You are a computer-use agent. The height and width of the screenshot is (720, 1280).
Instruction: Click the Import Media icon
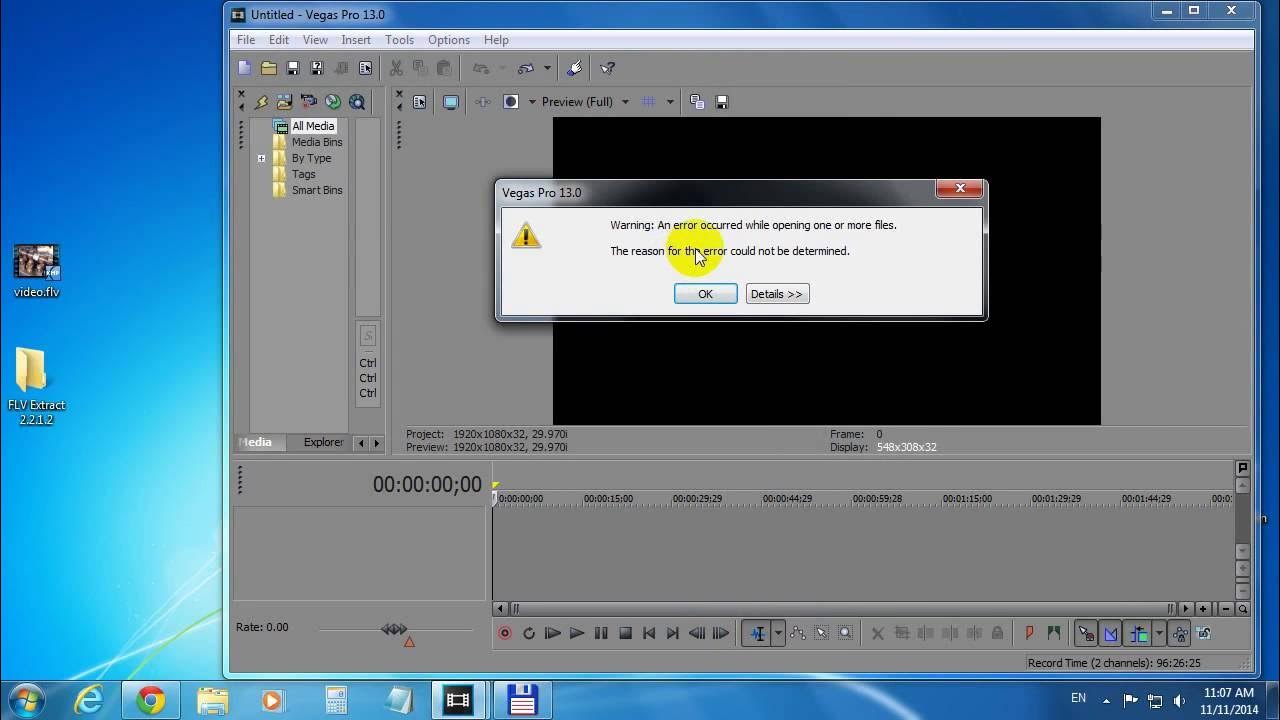[x=285, y=102]
